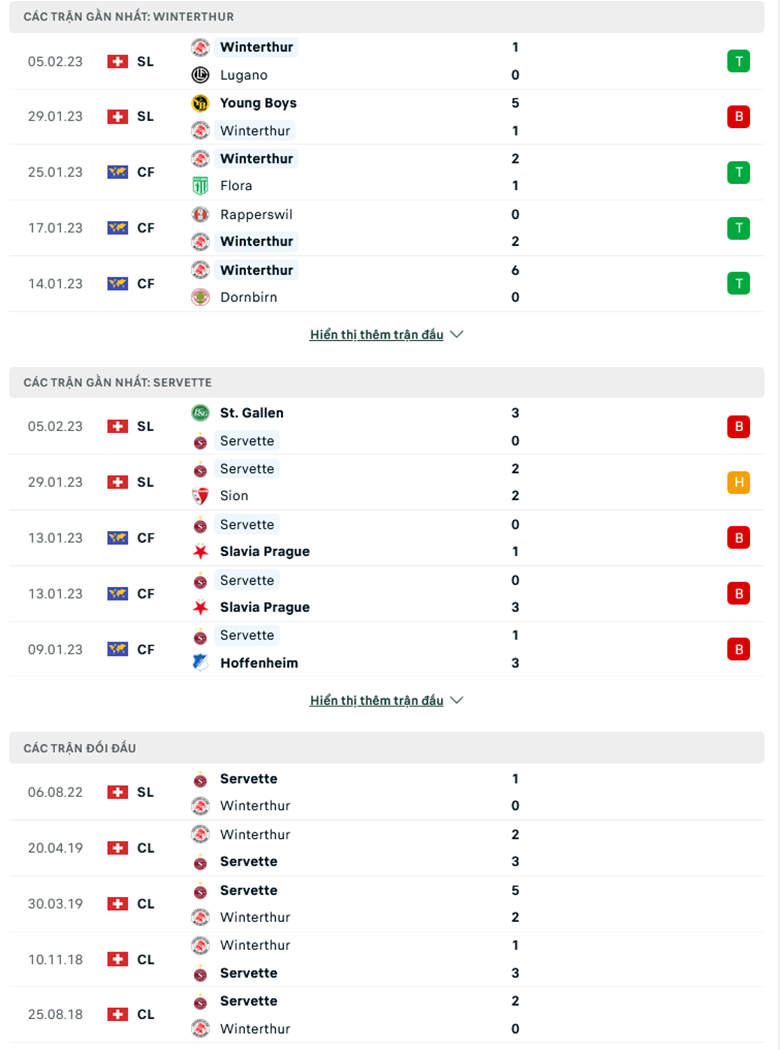Expand Servette's additional matches chevron
The height and width of the screenshot is (1050, 780).
pos(457,700)
